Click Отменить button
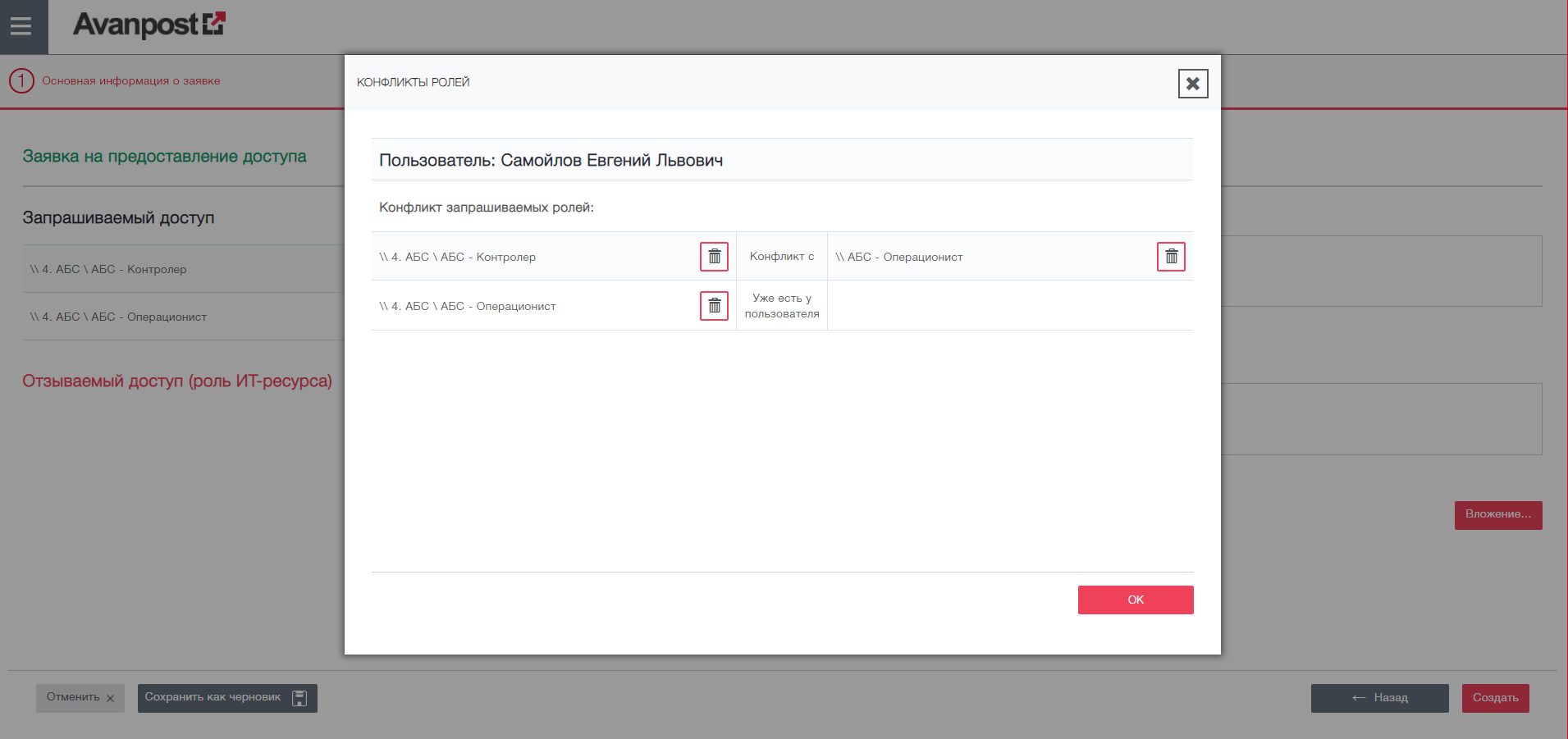1568x739 pixels. [x=80, y=698]
